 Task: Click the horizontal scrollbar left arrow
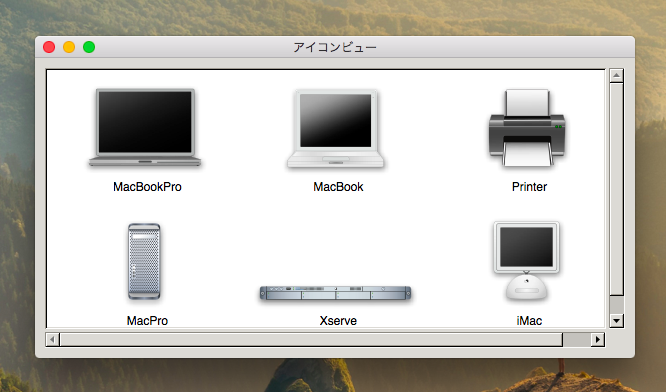52,339
